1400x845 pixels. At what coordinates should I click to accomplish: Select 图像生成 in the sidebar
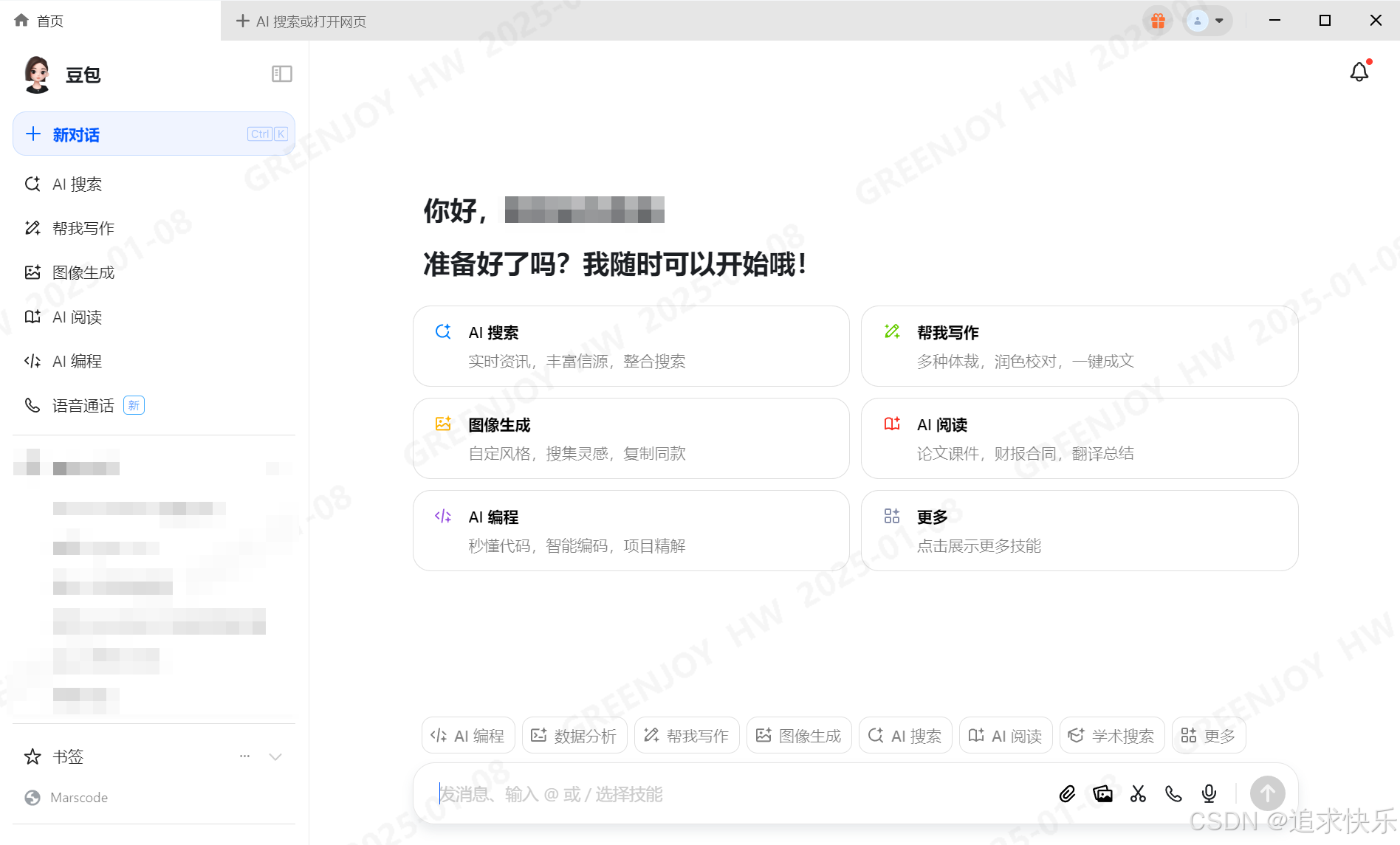[154, 272]
